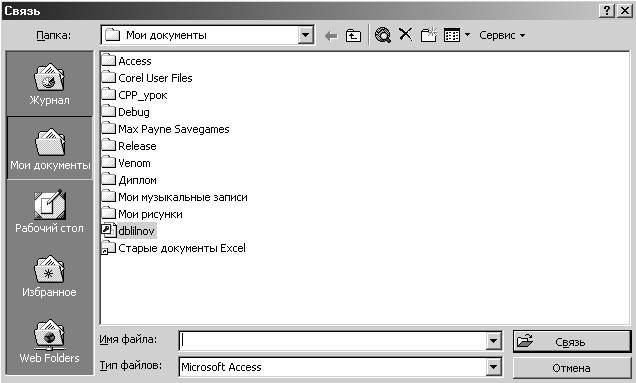Image resolution: width=636 pixels, height=383 pixels.
Task: Create a new folder via toolbar icon
Action: click(x=428, y=35)
